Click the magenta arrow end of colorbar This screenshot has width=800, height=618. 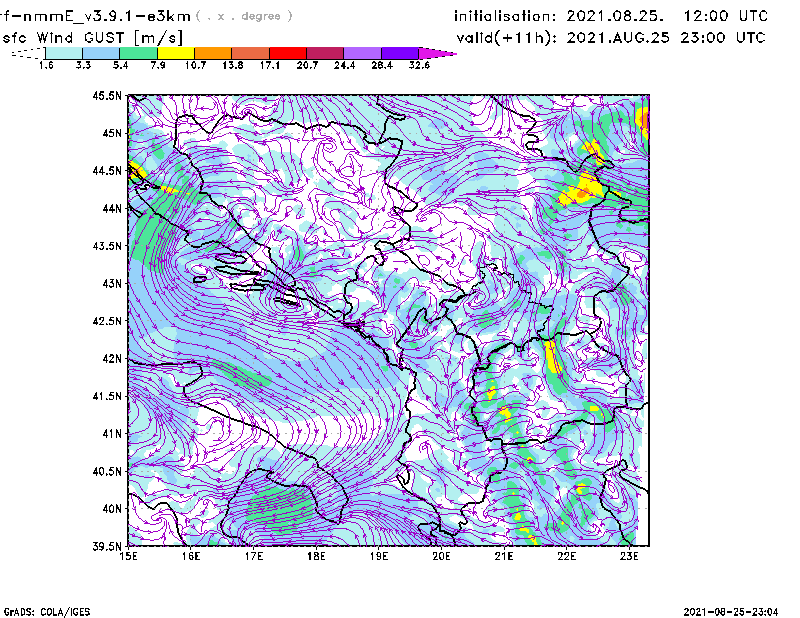coord(436,53)
